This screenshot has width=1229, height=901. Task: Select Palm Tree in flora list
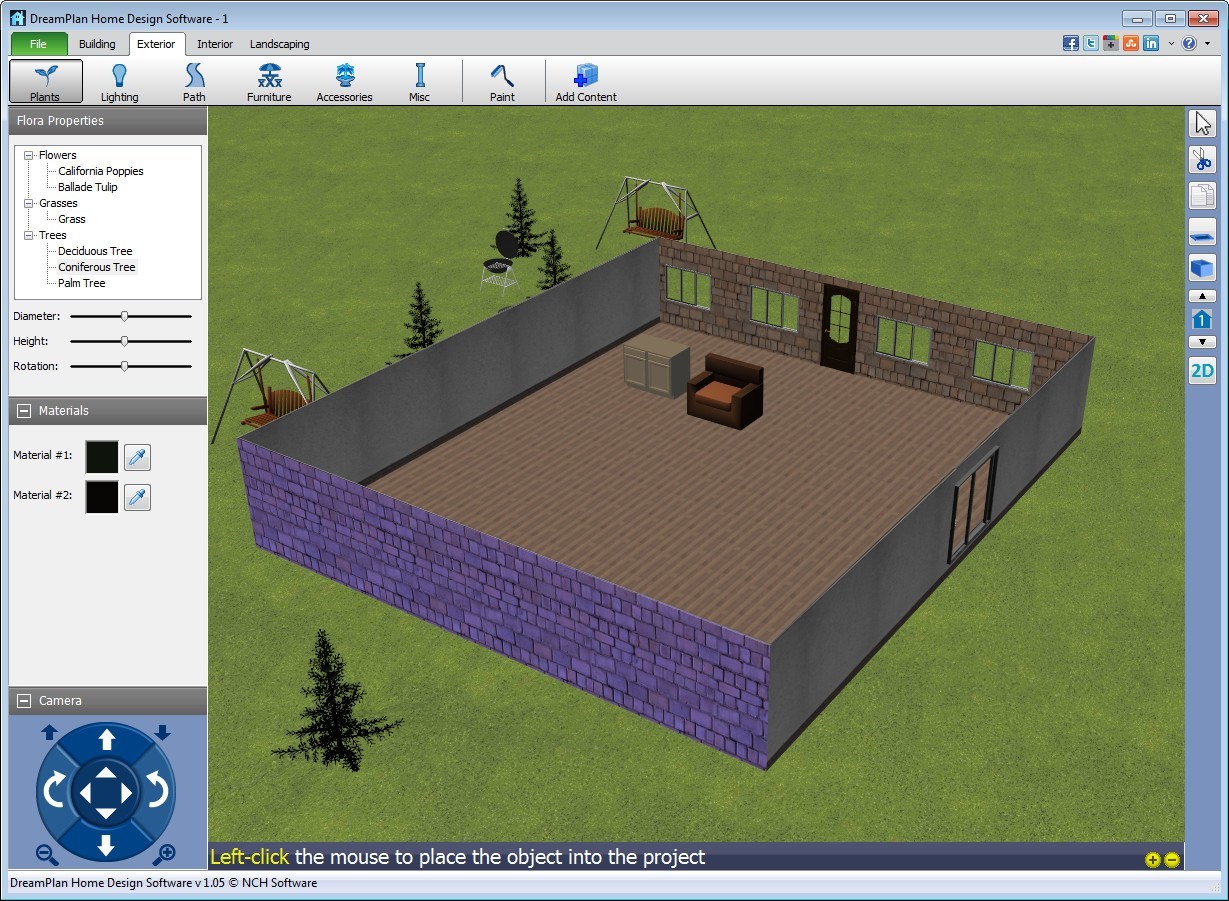click(82, 283)
